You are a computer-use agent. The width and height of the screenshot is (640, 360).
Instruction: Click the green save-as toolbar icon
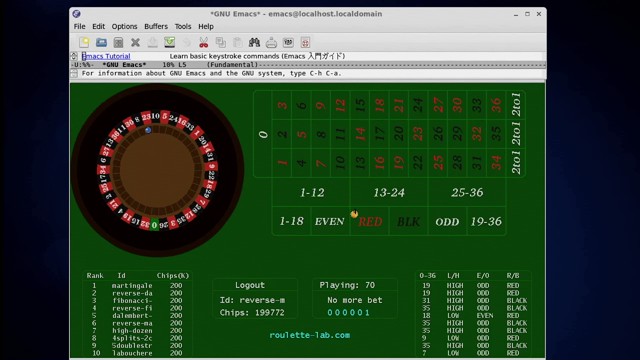point(169,42)
